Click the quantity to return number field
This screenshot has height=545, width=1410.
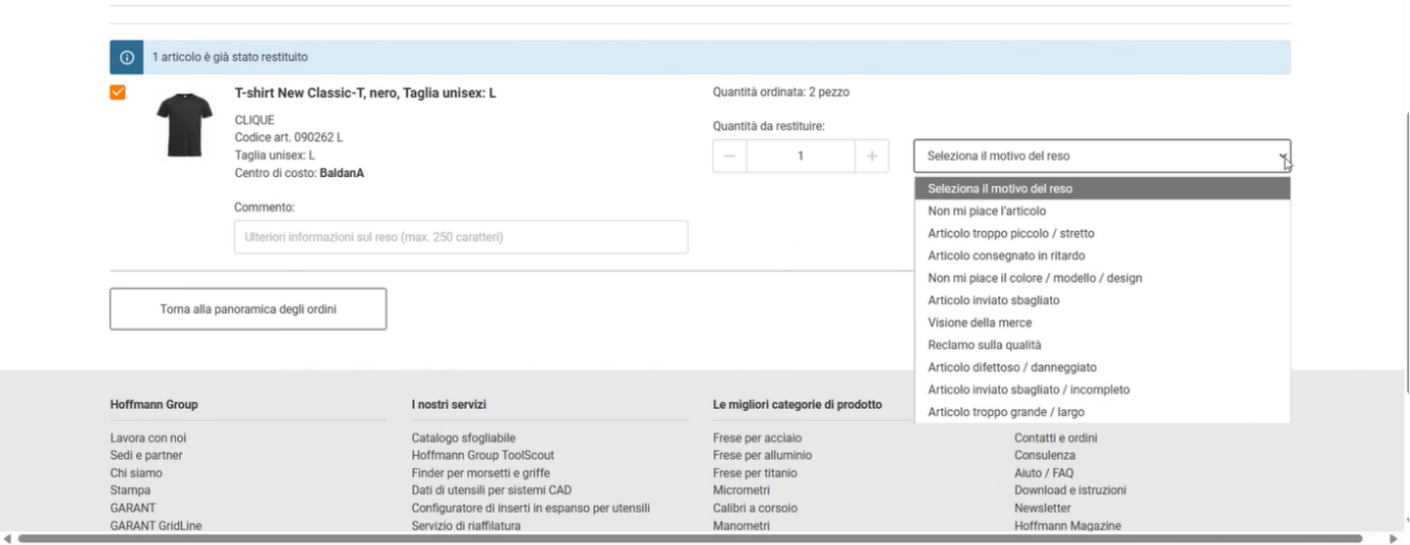pos(800,156)
